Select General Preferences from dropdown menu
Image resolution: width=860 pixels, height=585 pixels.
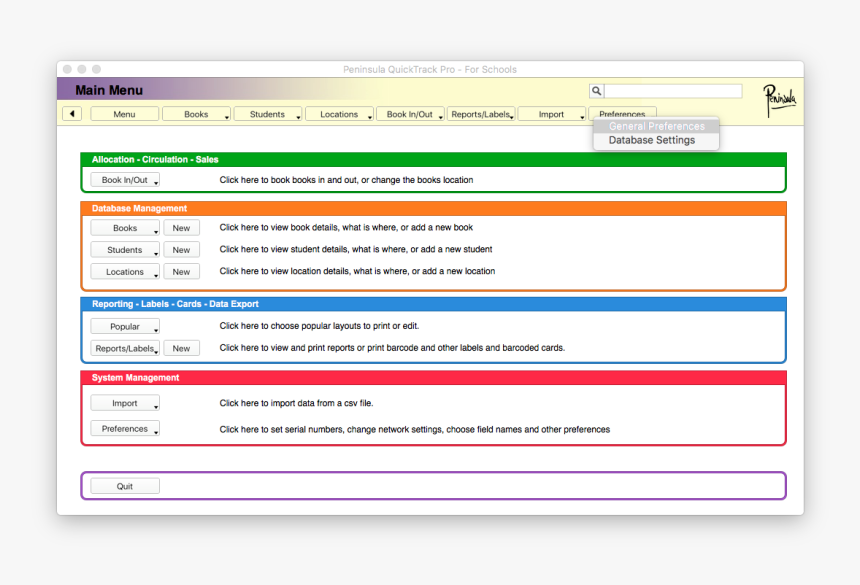coord(656,126)
